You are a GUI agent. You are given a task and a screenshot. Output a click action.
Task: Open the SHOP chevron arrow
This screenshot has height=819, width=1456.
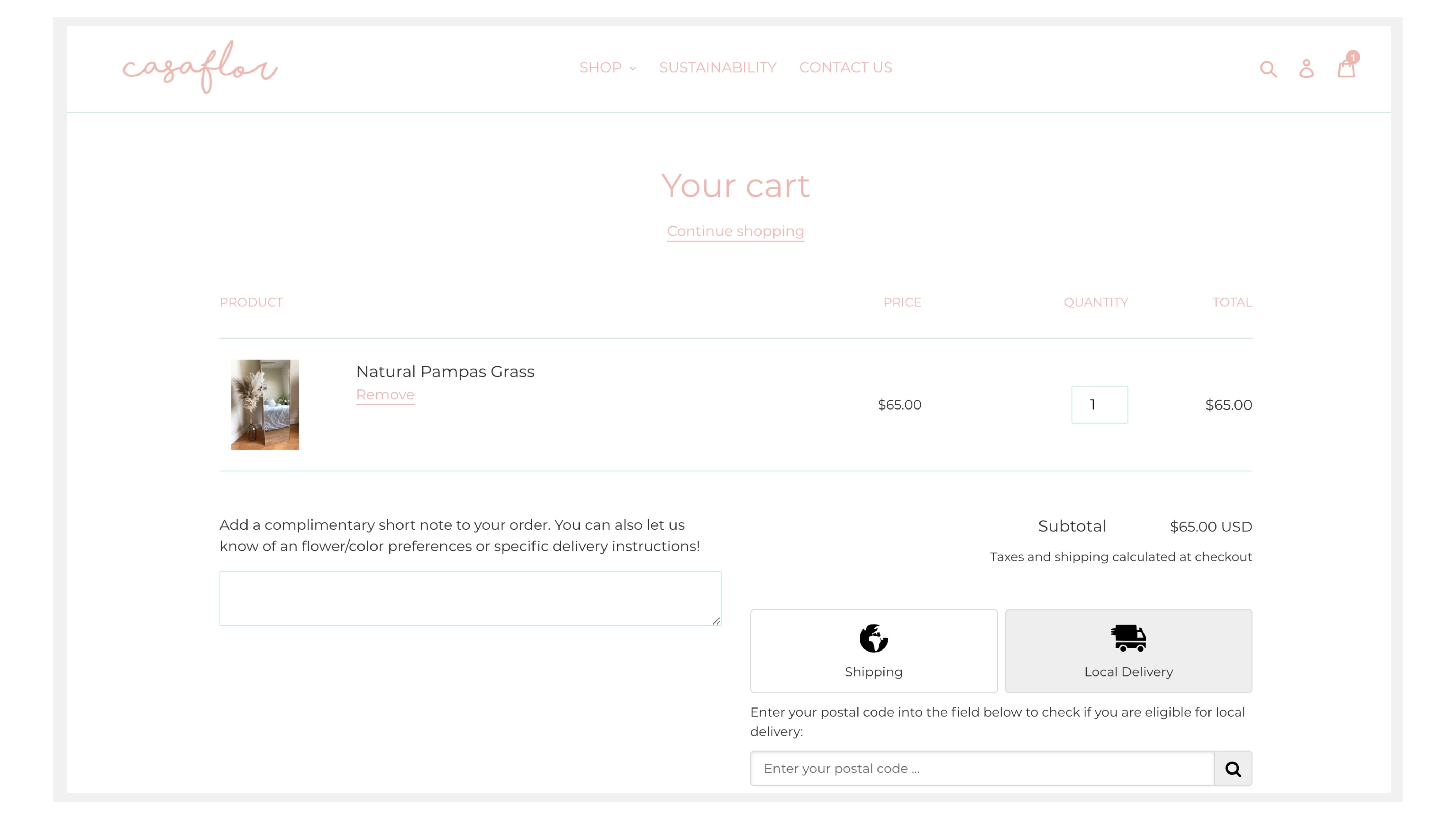(633, 68)
